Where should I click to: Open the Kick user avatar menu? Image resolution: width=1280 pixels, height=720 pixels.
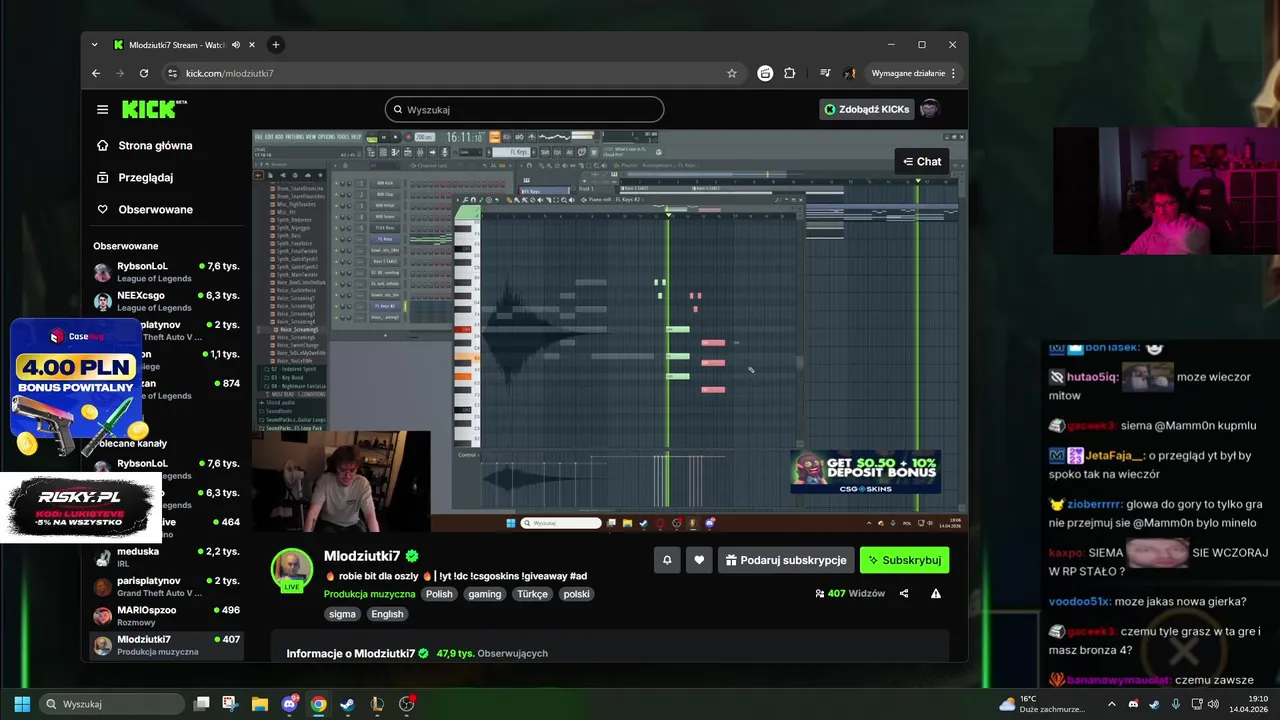[x=930, y=109]
